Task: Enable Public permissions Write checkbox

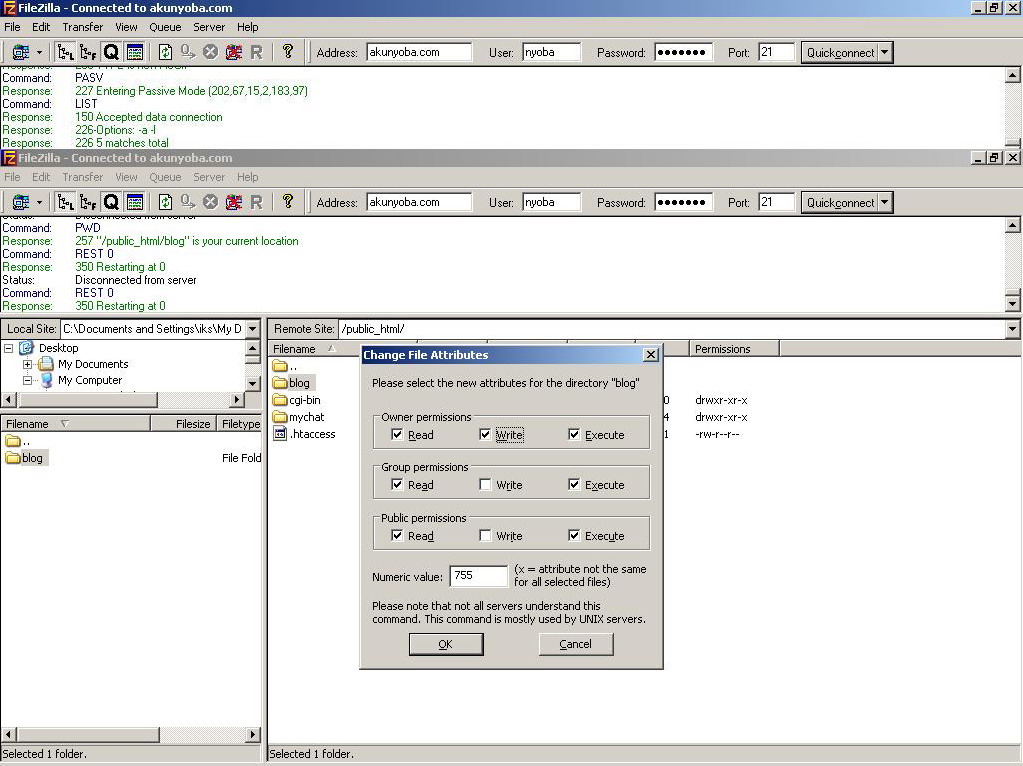Action: 485,535
